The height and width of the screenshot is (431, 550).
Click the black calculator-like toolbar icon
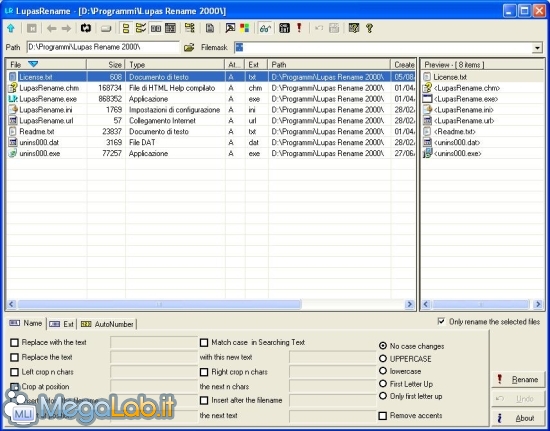pyautogui.click(x=284, y=28)
